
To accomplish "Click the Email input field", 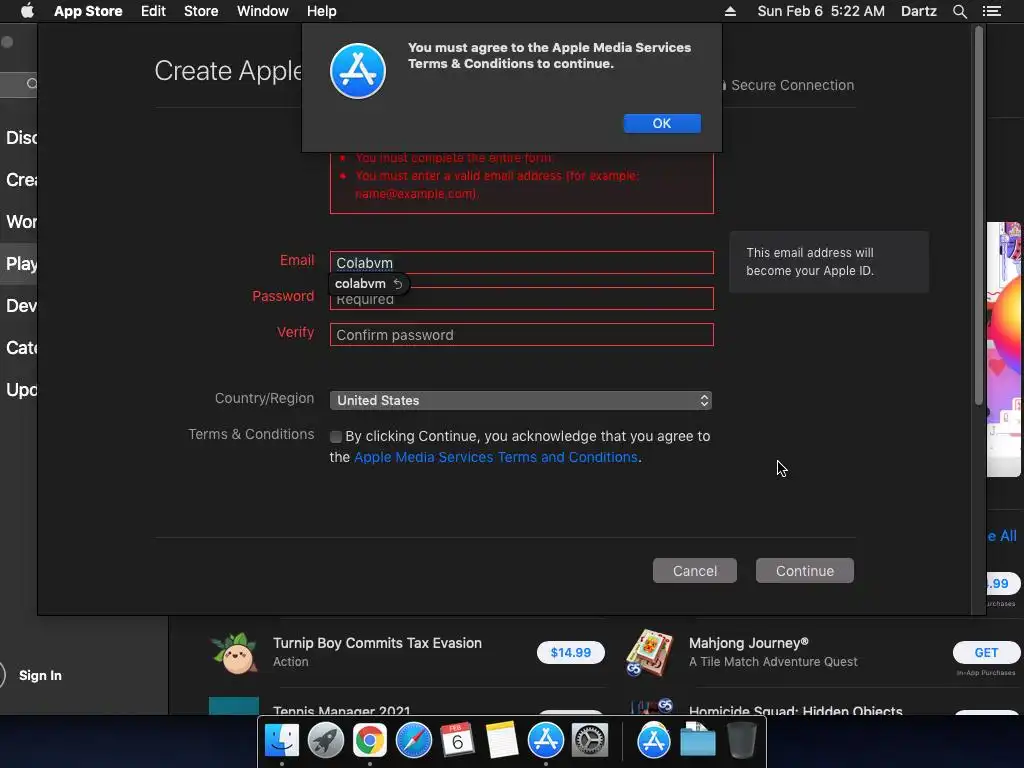I will [521, 263].
